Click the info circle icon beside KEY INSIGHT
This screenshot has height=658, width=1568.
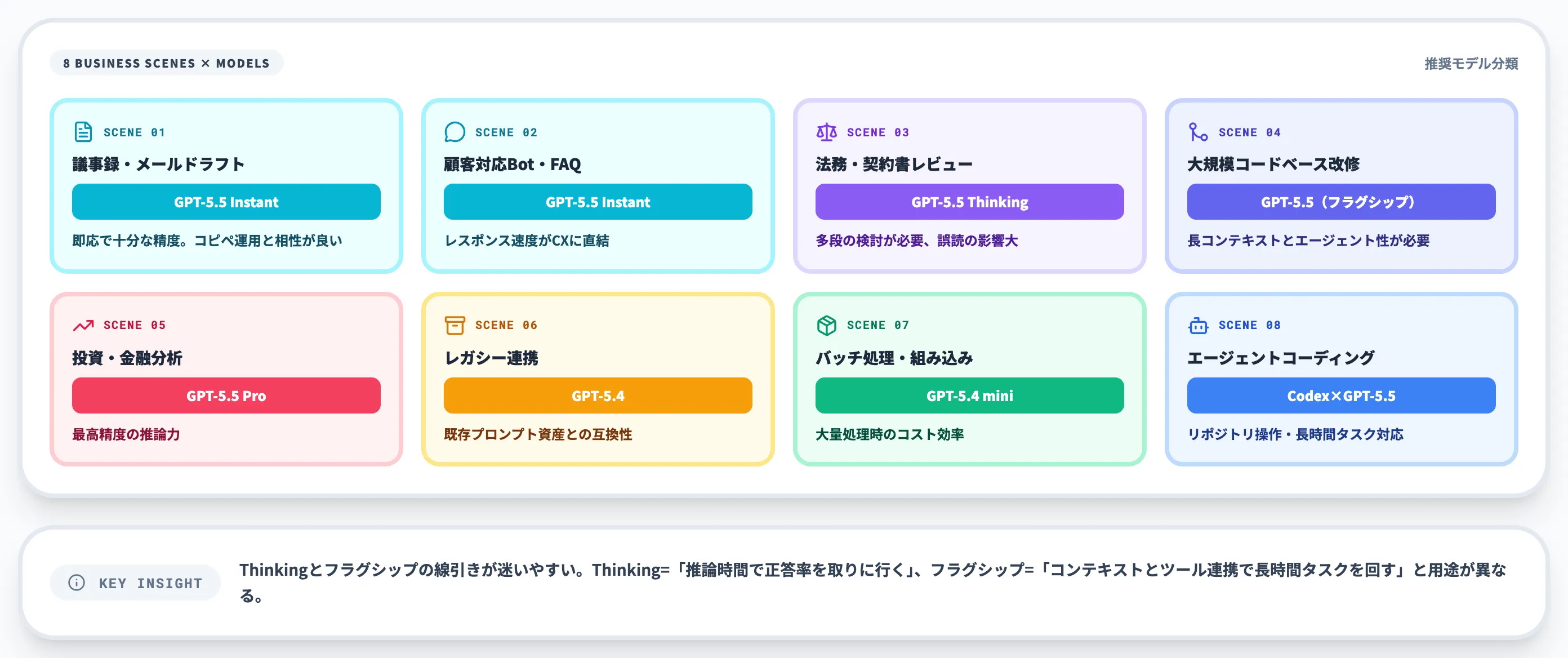click(77, 583)
